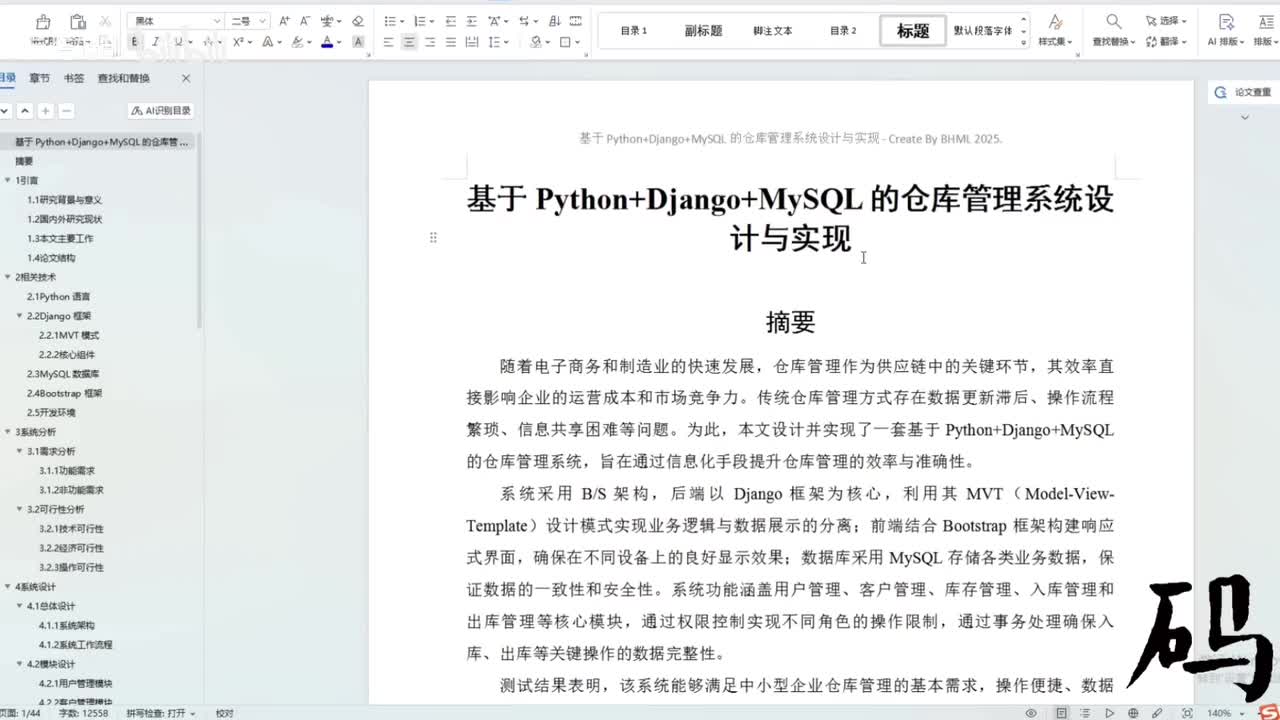Viewport: 1280px width, 720px height.
Task: Open 论文查重 in the right sidebar
Action: [1244, 92]
